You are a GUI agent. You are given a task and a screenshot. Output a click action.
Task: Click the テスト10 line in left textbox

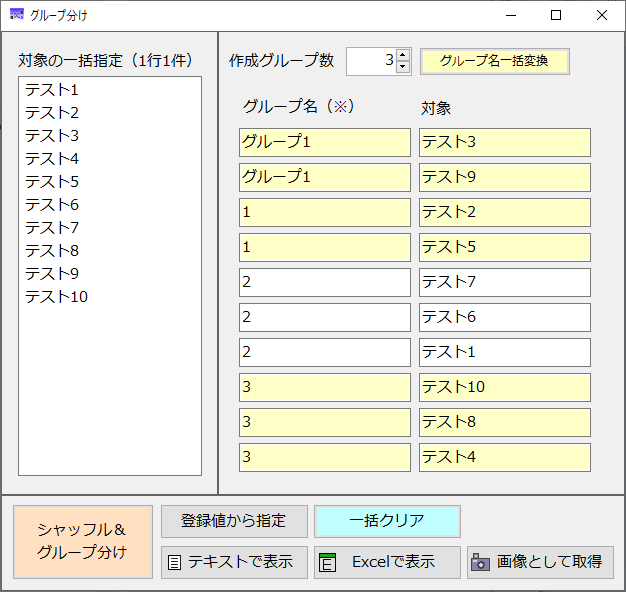[56, 296]
